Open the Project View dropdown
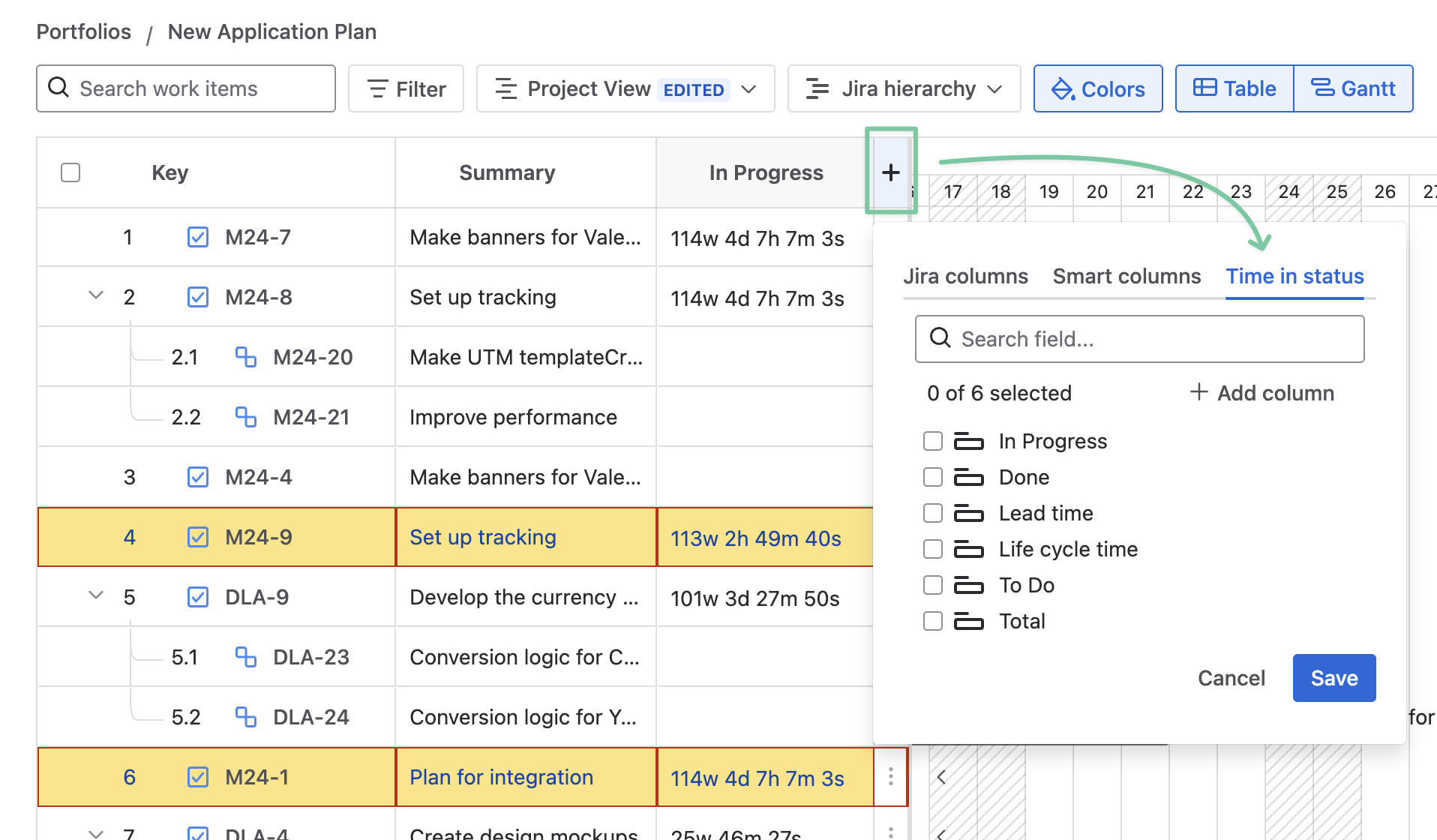The height and width of the screenshot is (840, 1437). pyautogui.click(x=625, y=88)
